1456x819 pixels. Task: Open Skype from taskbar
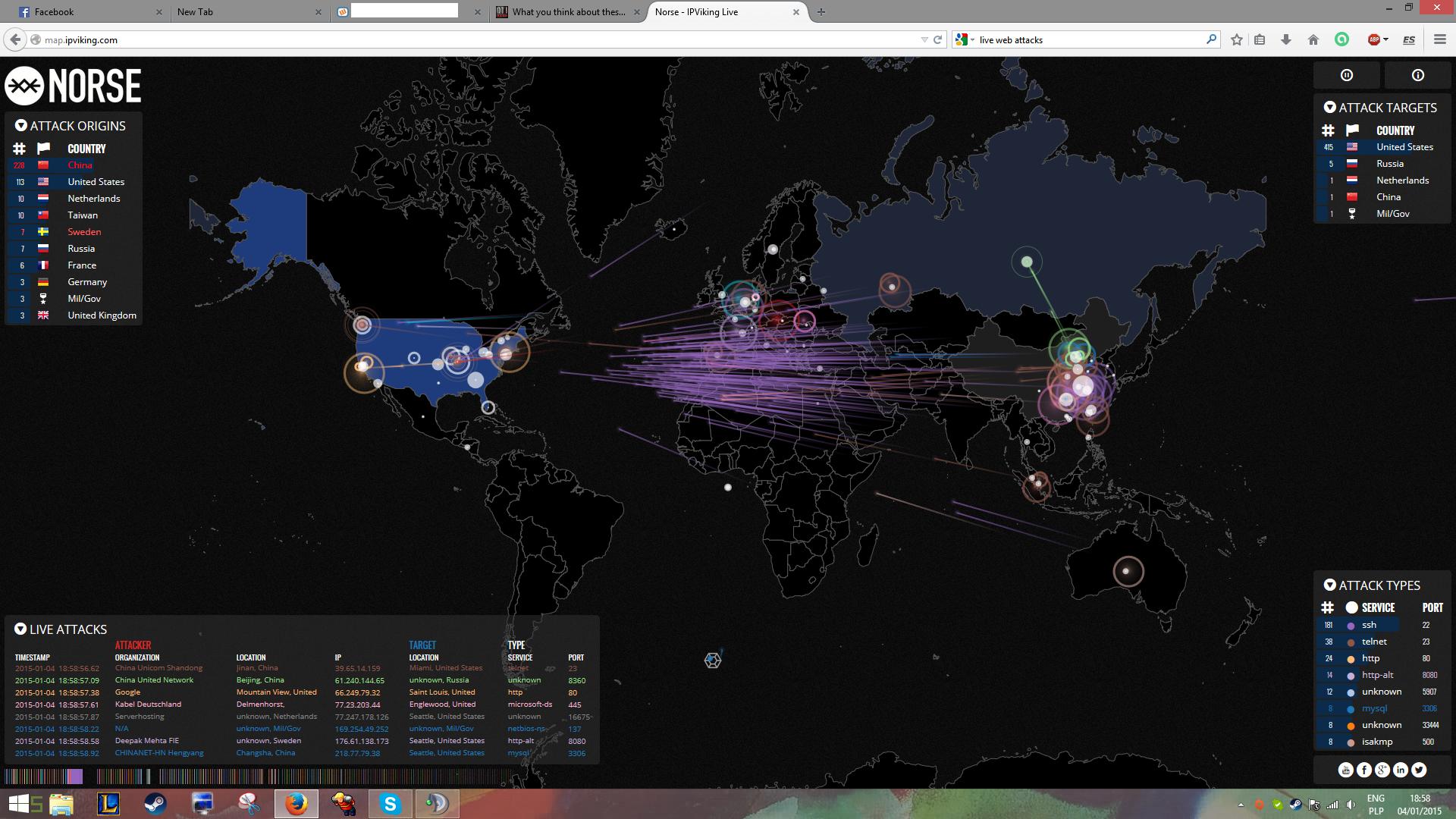click(391, 804)
